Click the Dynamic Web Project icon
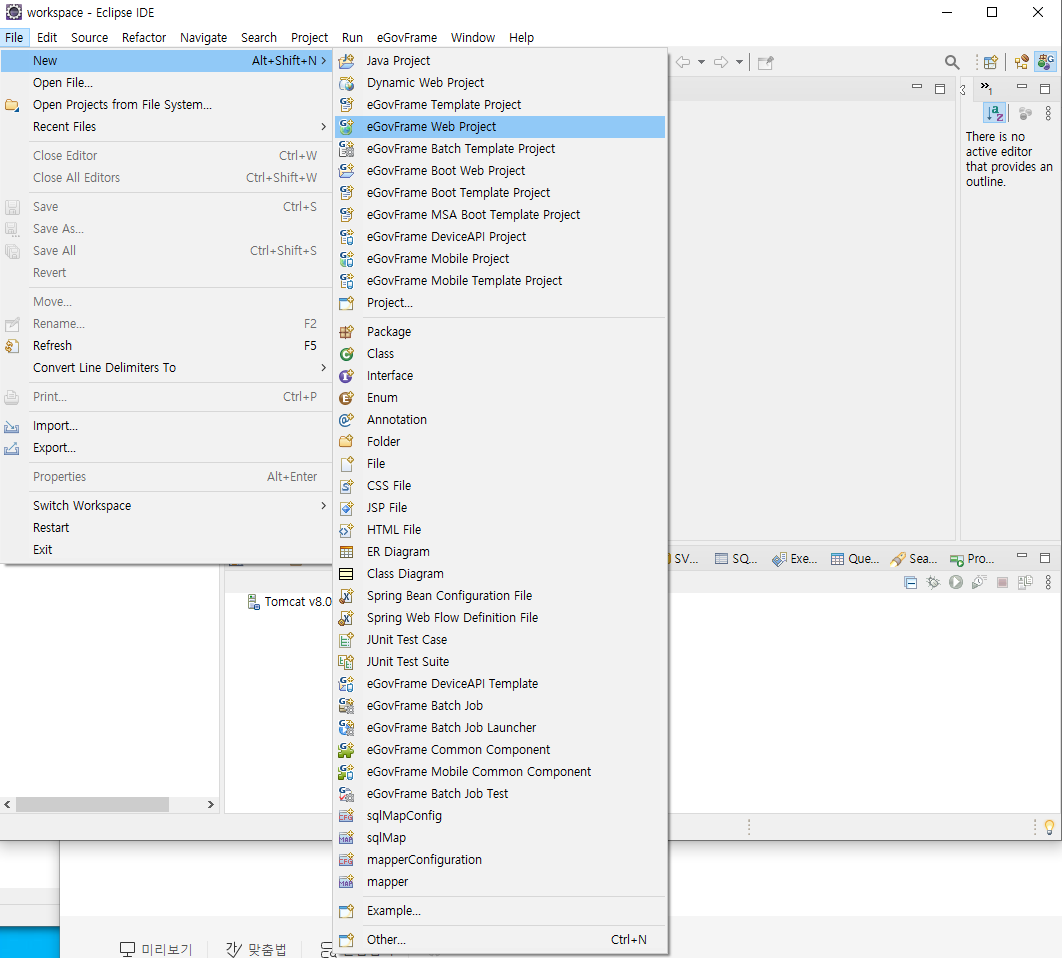1062x958 pixels. click(x=346, y=83)
